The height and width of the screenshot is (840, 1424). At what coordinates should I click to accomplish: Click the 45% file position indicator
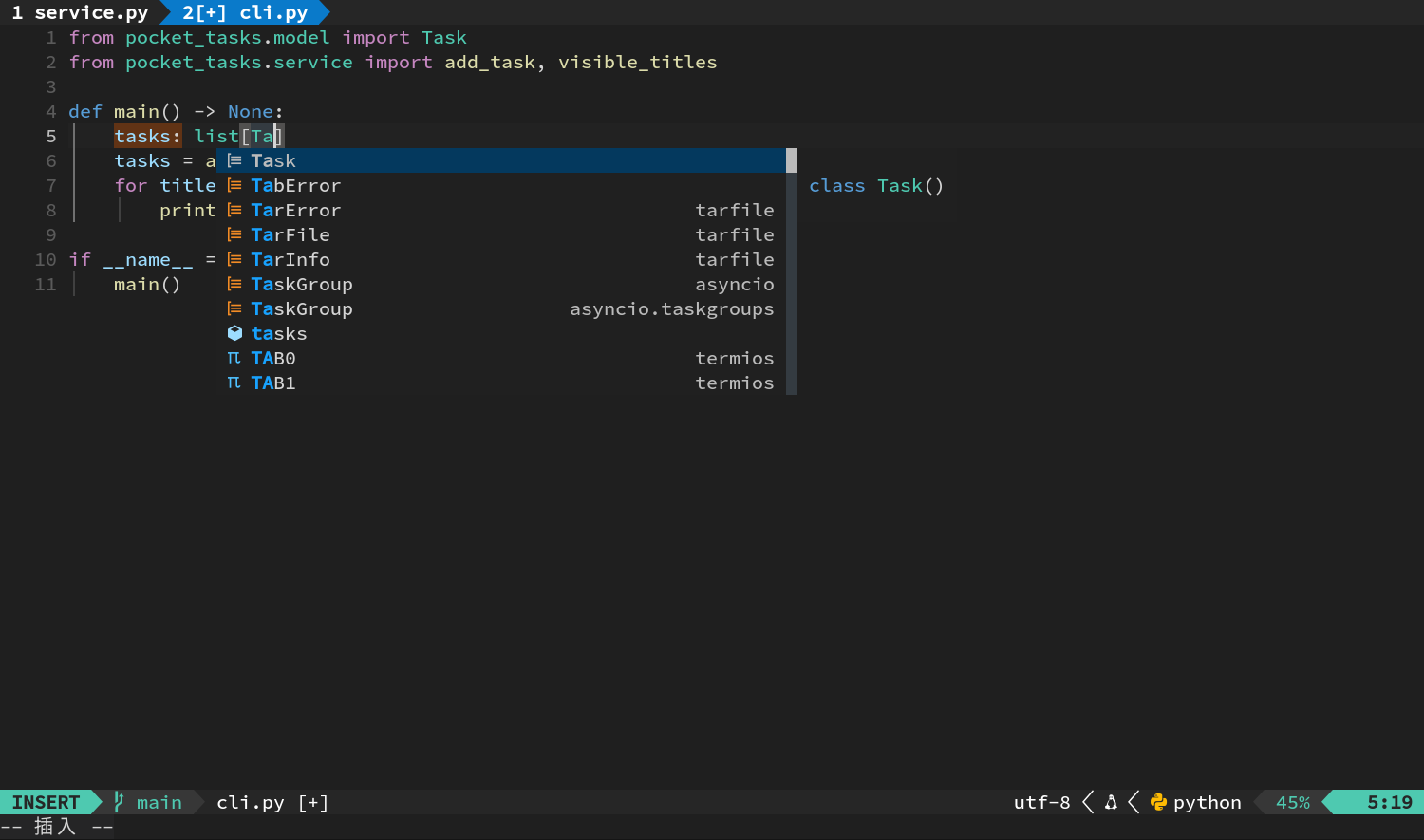pos(1293,803)
